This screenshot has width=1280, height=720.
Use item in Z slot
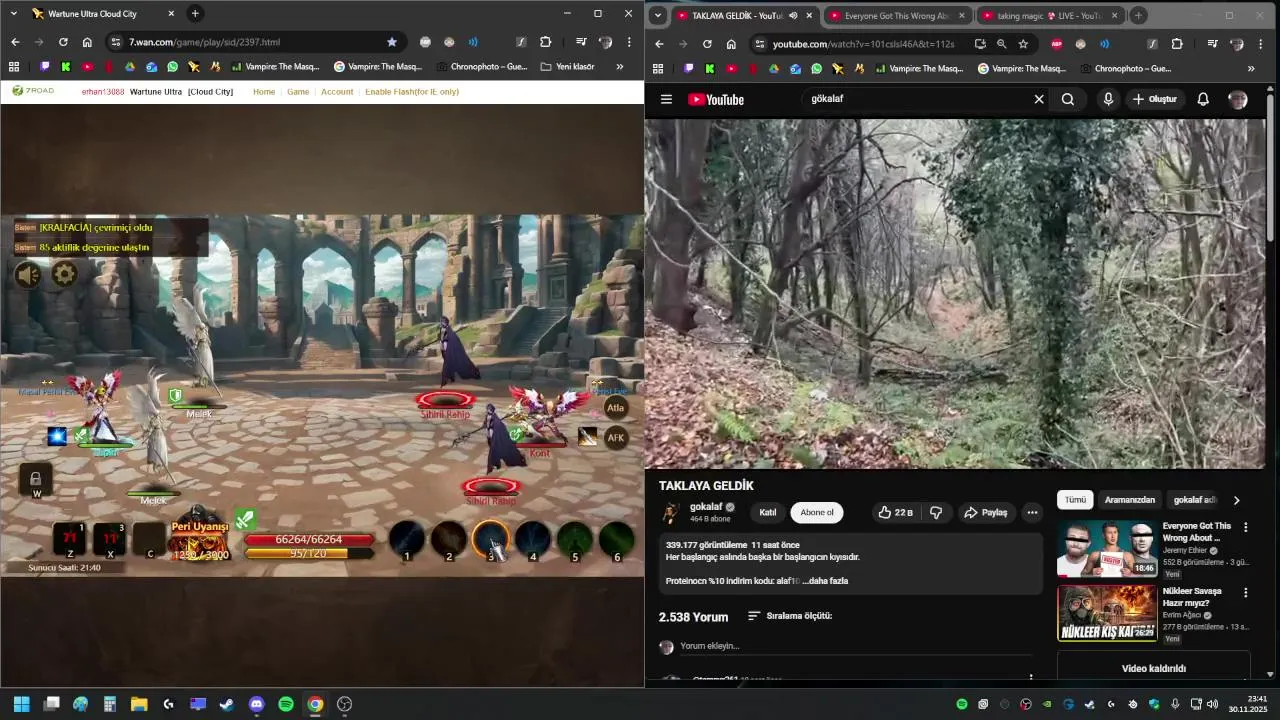pyautogui.click(x=70, y=540)
